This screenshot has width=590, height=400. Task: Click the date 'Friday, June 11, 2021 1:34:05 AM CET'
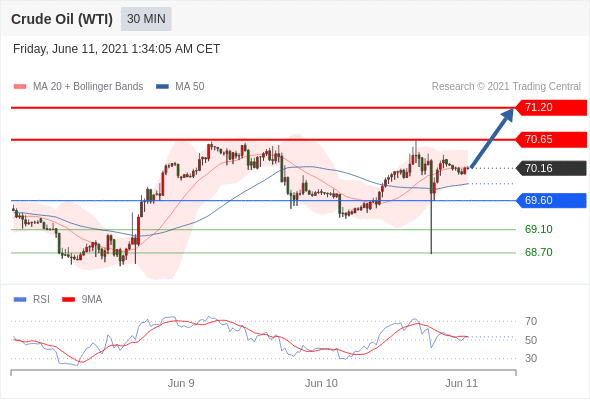coord(116,49)
